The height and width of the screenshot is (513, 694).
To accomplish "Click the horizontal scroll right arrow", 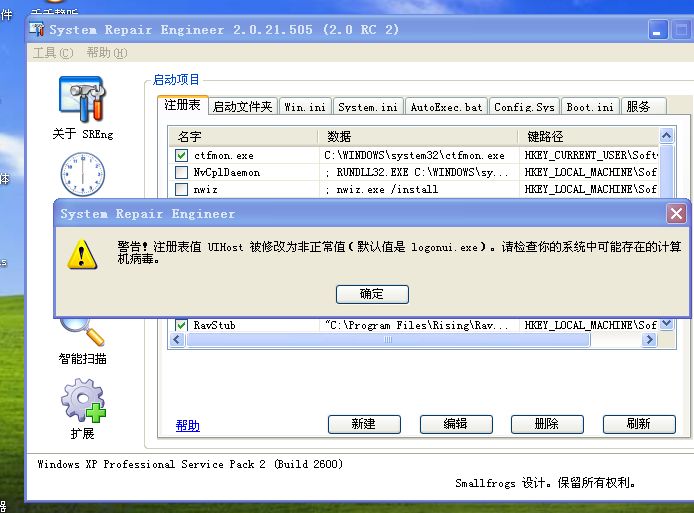I will click(649, 340).
